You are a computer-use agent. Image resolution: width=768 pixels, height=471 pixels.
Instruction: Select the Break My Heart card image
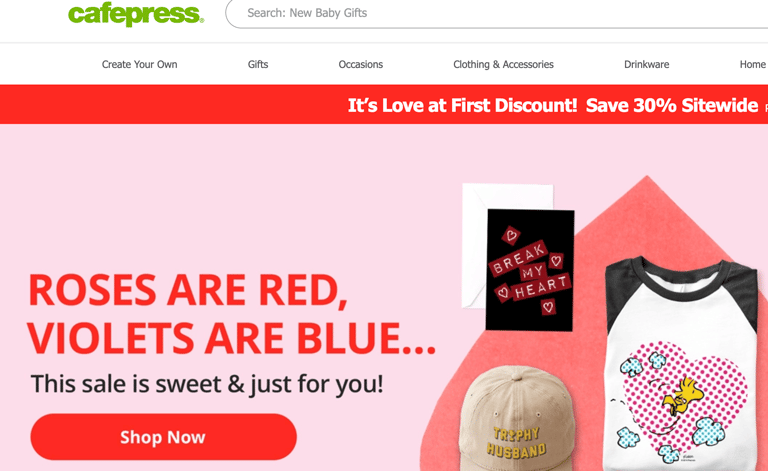pos(530,270)
